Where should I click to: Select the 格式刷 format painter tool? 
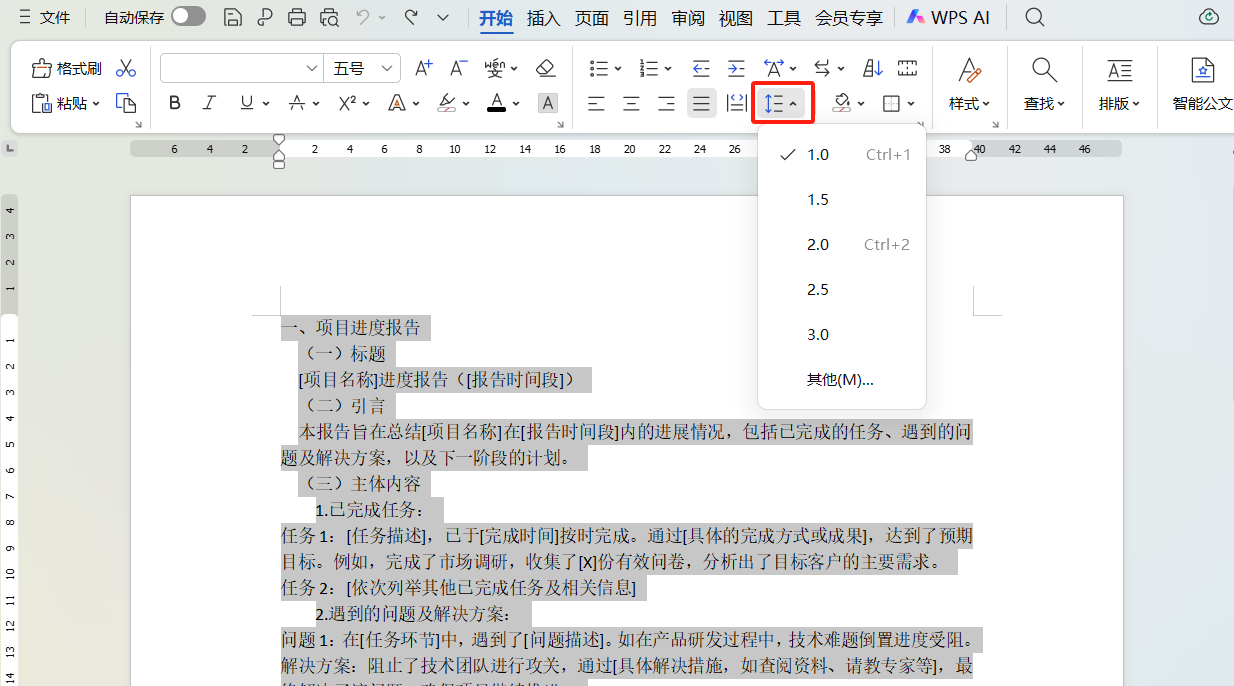click(x=66, y=67)
